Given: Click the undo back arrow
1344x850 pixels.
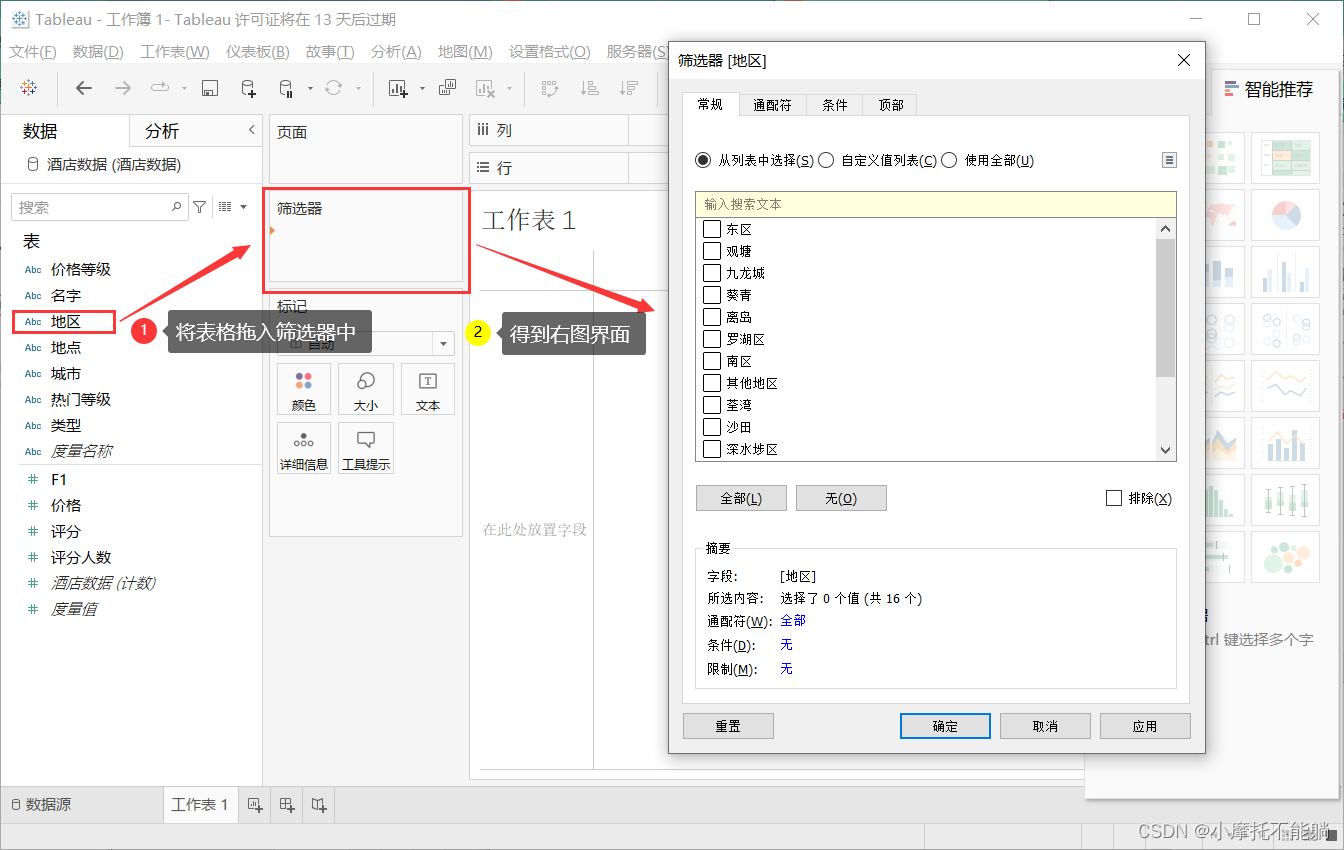Looking at the screenshot, I should tap(84, 88).
